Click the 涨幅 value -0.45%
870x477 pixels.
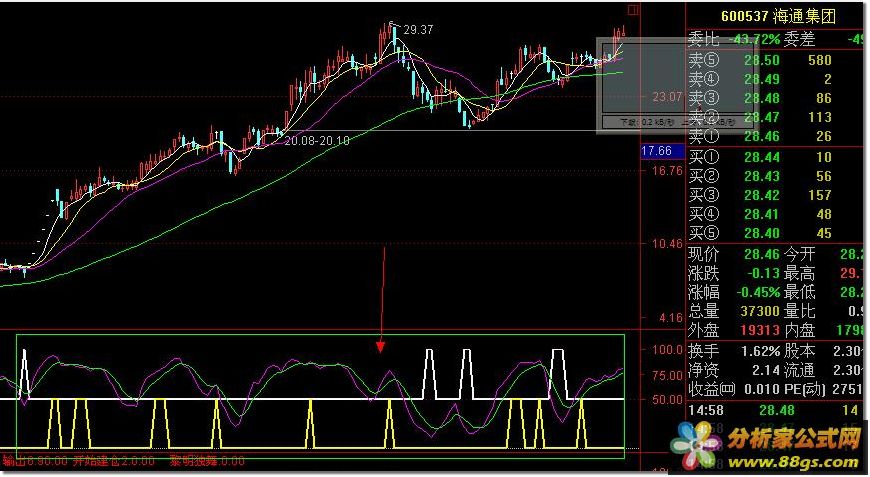point(758,292)
